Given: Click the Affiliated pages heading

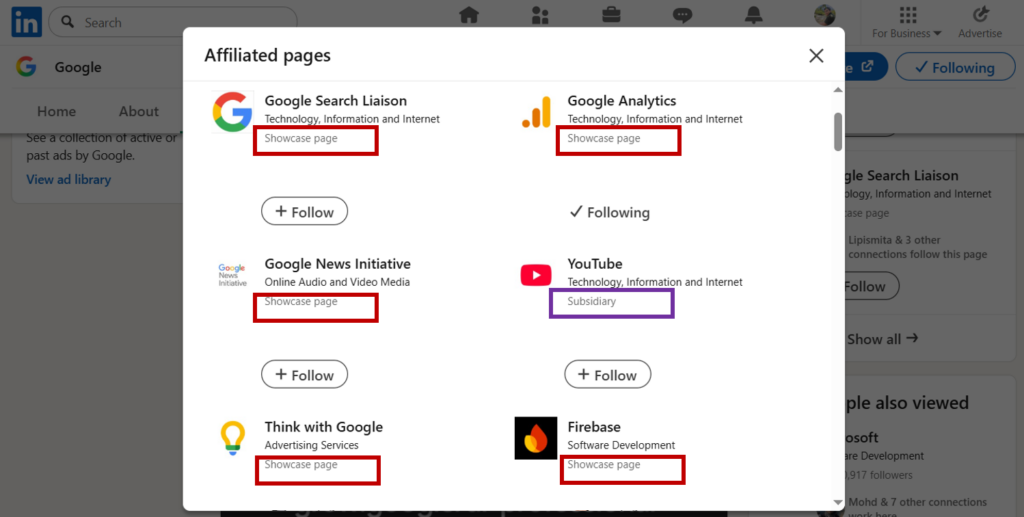Looking at the screenshot, I should [x=268, y=56].
